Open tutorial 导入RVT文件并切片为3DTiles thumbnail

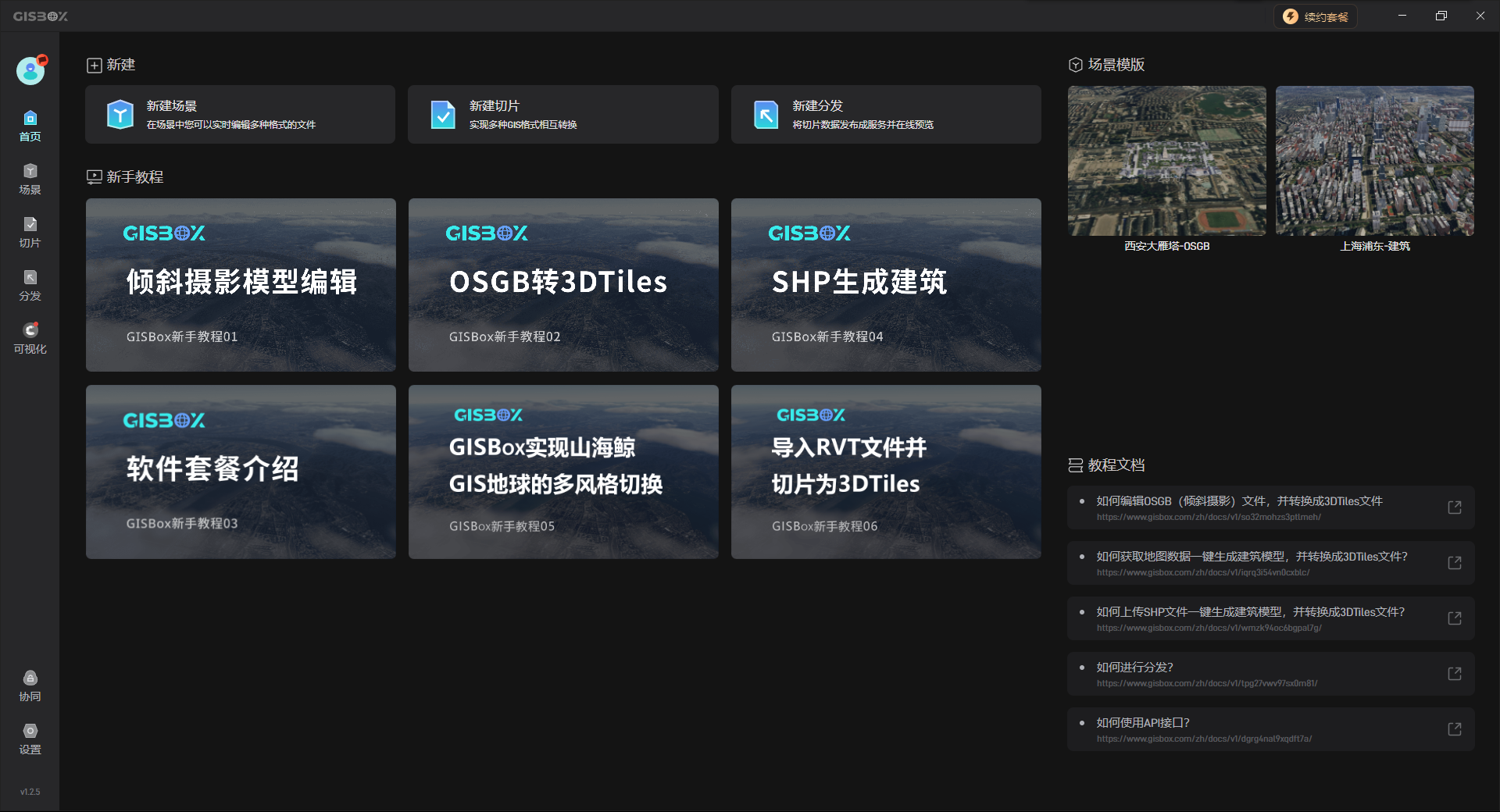886,472
